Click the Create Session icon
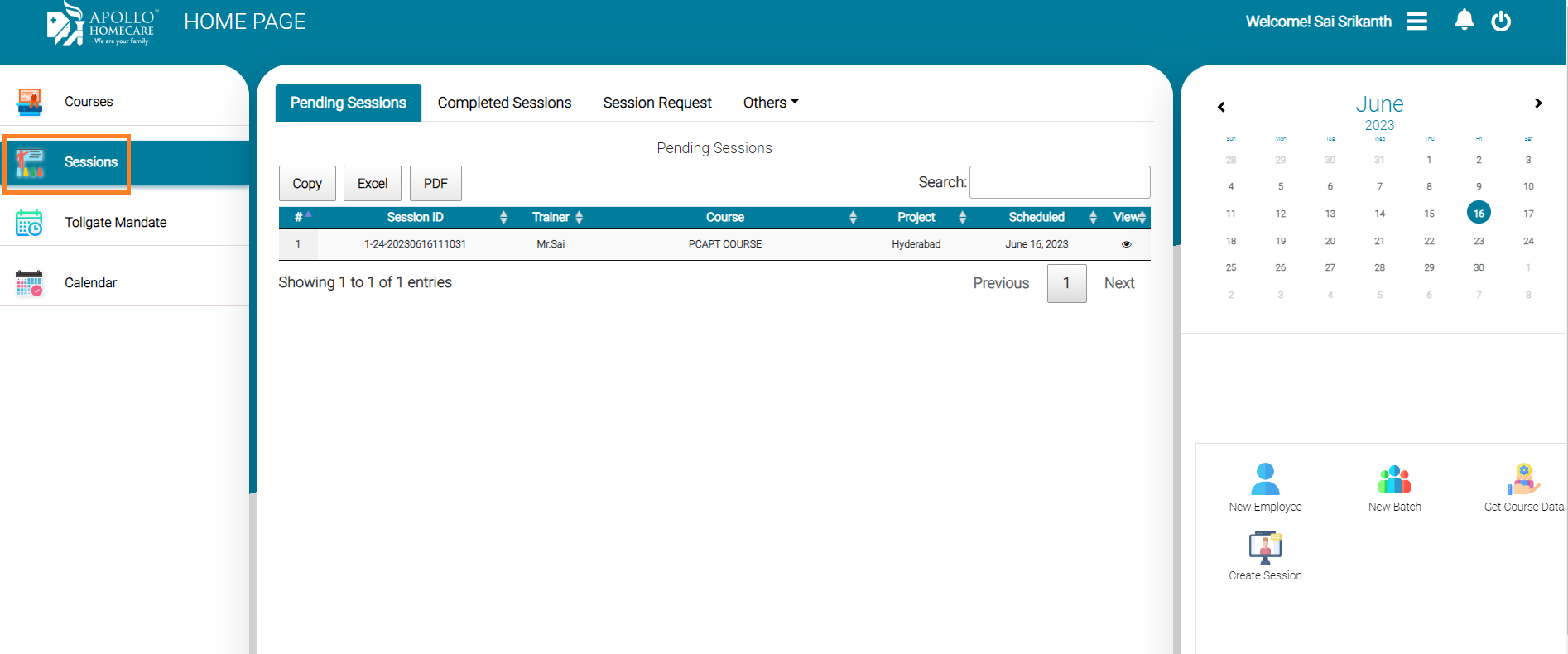 click(1265, 548)
